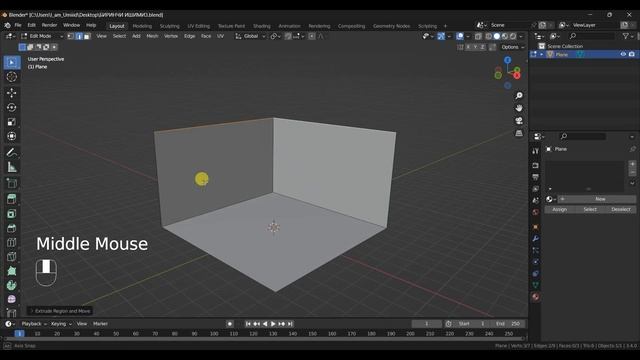This screenshot has width=640, height=360.
Task: Expand the Plane tree item
Action: pos(542,54)
